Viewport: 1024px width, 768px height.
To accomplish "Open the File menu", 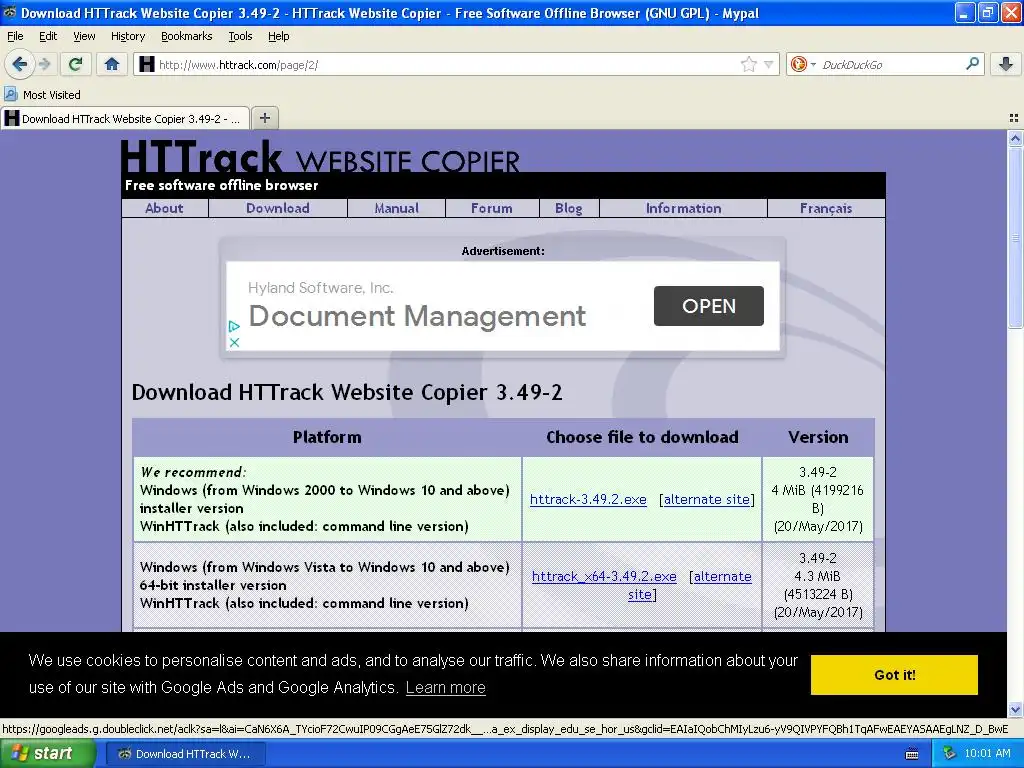I will [15, 36].
